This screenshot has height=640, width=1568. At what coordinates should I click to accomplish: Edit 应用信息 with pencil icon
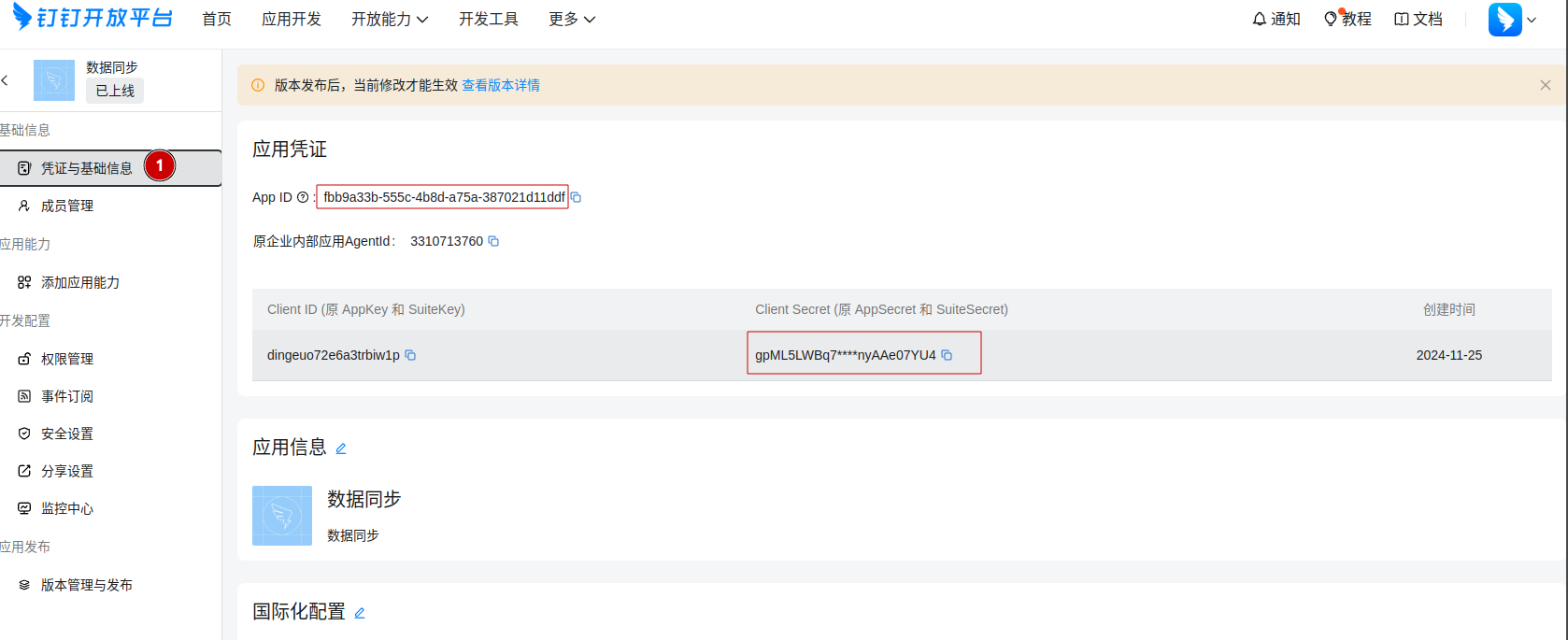coord(341,448)
